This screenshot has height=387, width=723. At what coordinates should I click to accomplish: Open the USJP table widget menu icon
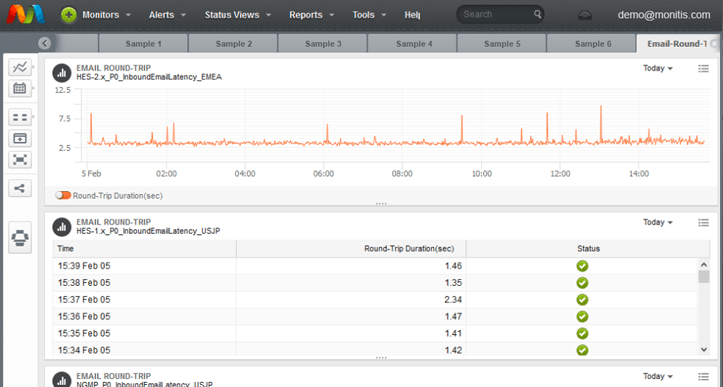[703, 223]
